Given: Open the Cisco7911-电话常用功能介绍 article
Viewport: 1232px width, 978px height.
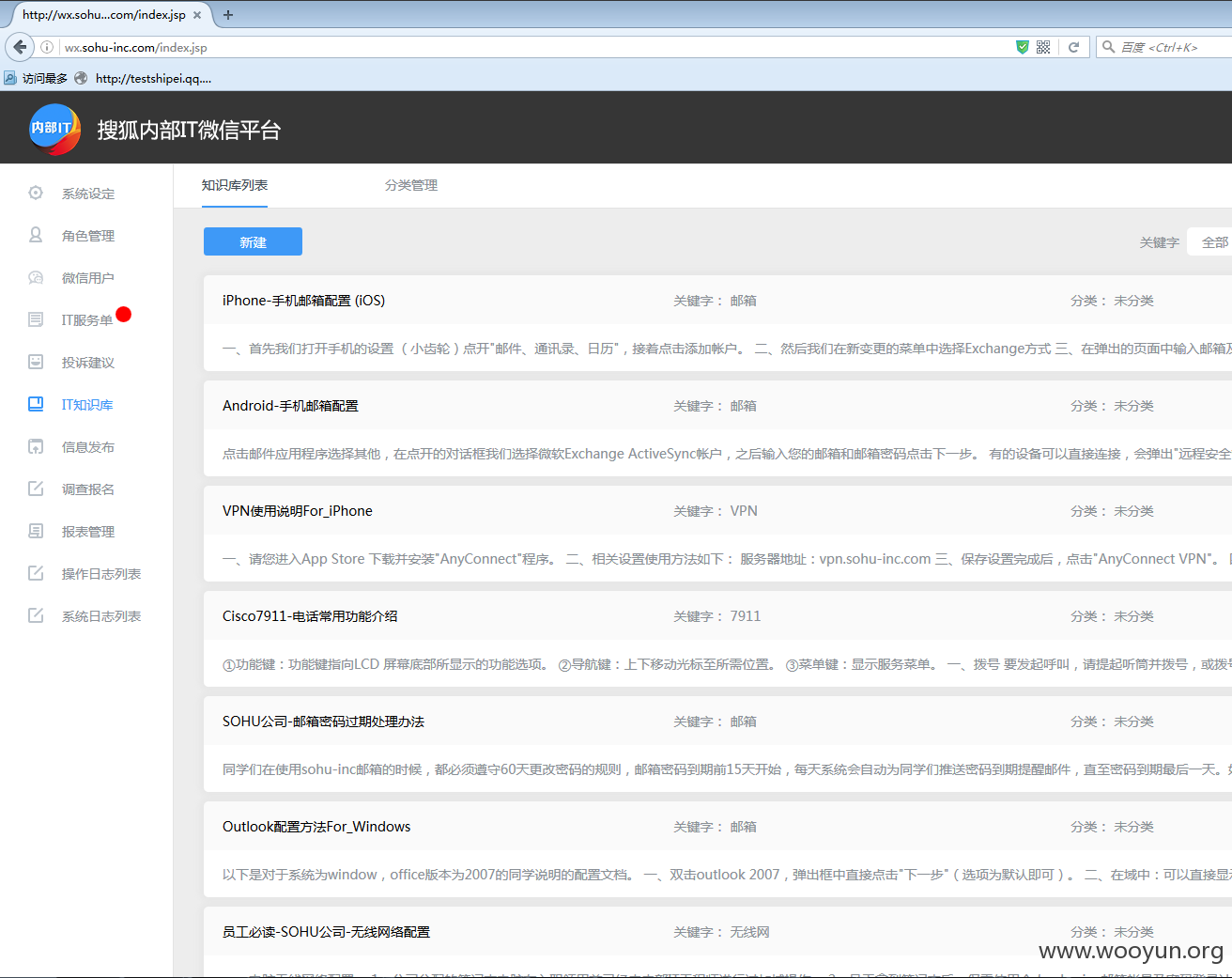Looking at the screenshot, I should click(x=310, y=616).
